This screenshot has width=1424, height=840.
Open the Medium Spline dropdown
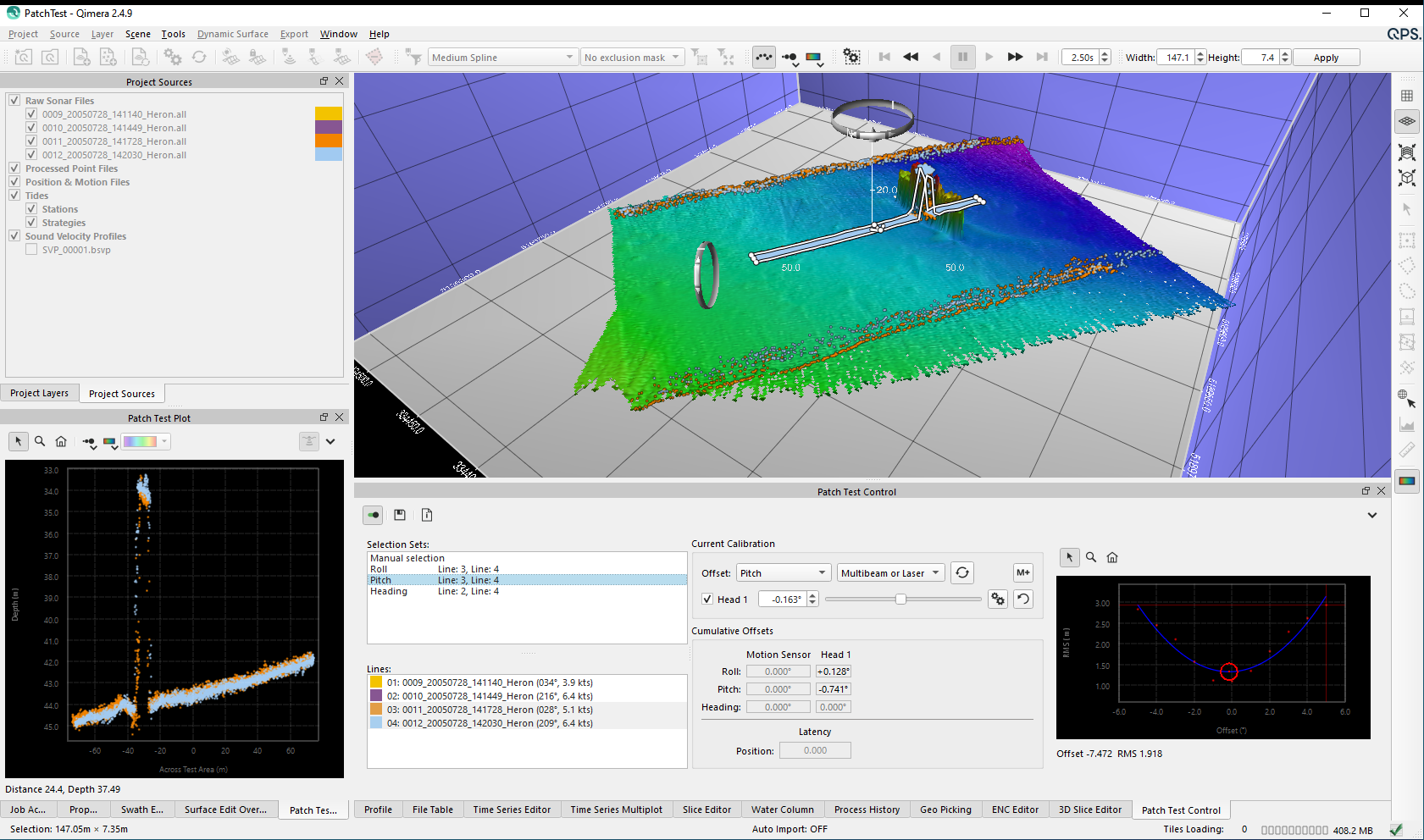click(x=502, y=58)
